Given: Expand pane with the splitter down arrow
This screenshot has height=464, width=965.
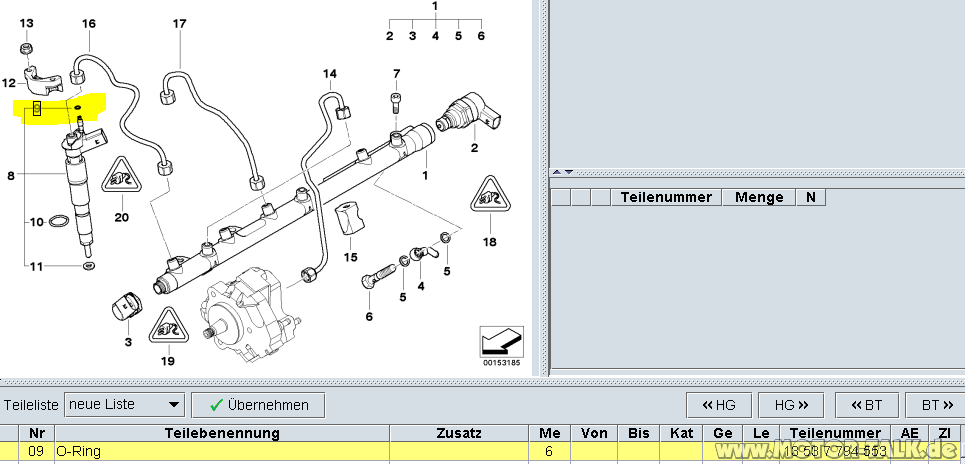Looking at the screenshot, I should click(x=568, y=172).
